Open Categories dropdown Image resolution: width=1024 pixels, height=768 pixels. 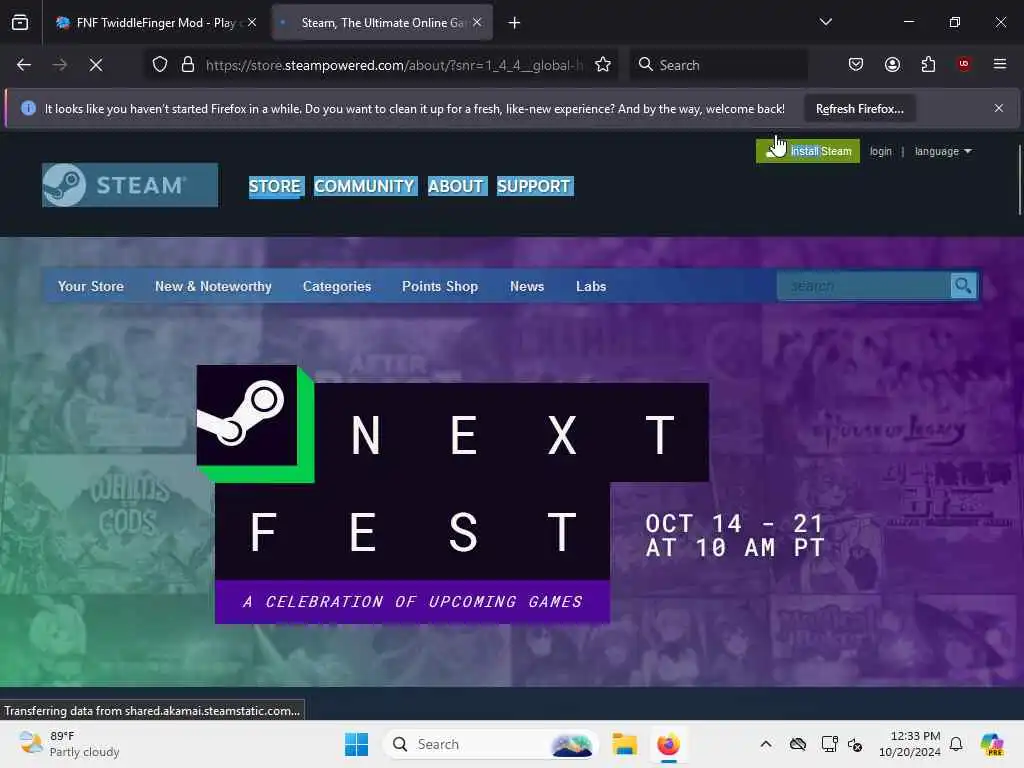(x=337, y=286)
